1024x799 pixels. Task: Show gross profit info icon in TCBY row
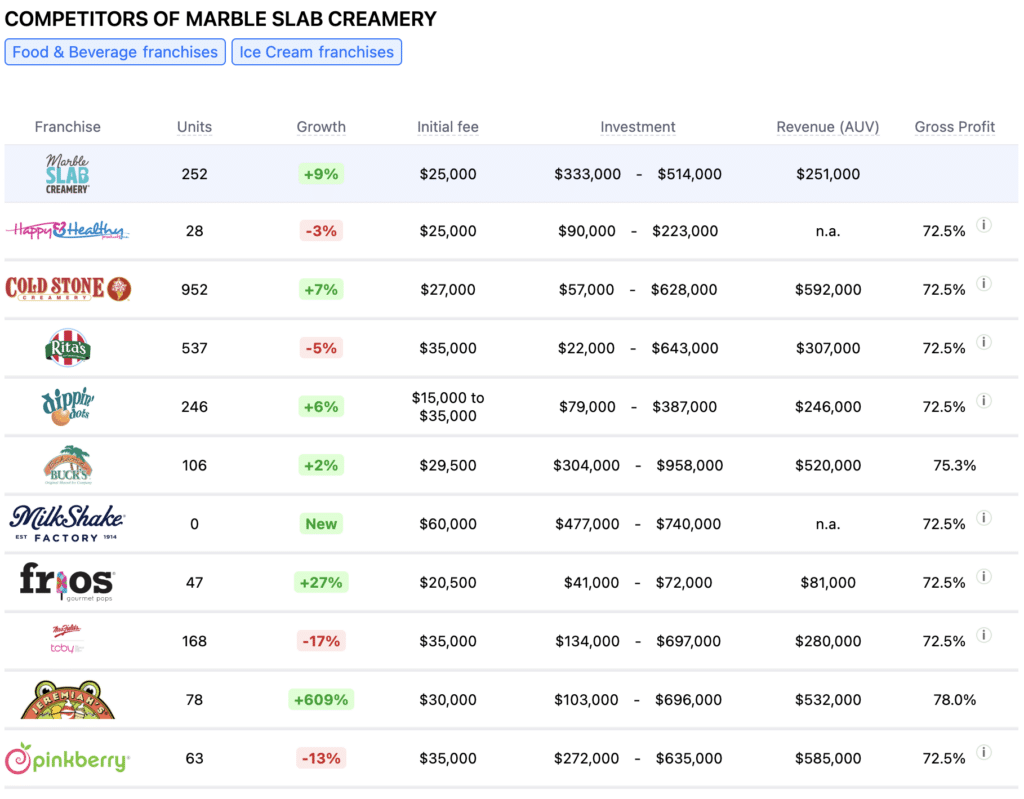(984, 635)
